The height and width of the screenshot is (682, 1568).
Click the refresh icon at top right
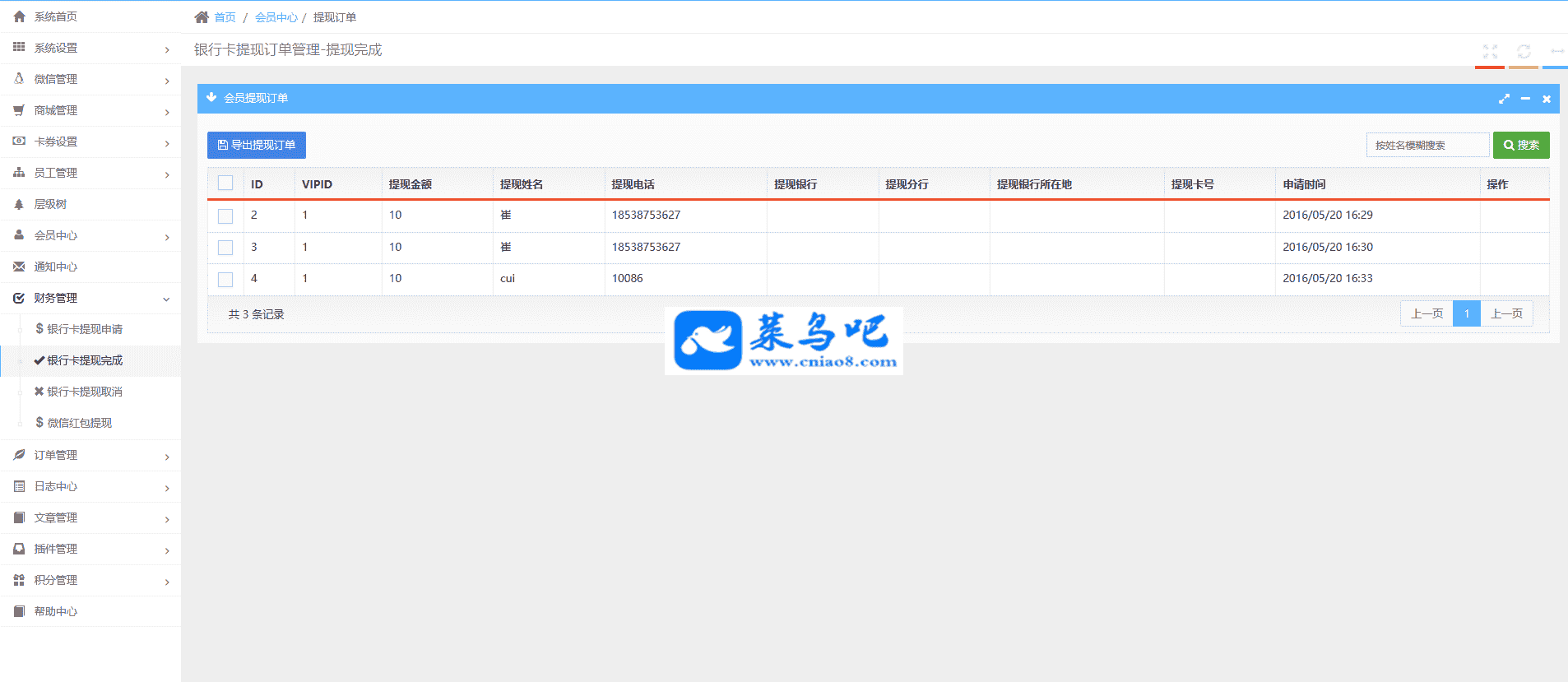coord(1524,51)
